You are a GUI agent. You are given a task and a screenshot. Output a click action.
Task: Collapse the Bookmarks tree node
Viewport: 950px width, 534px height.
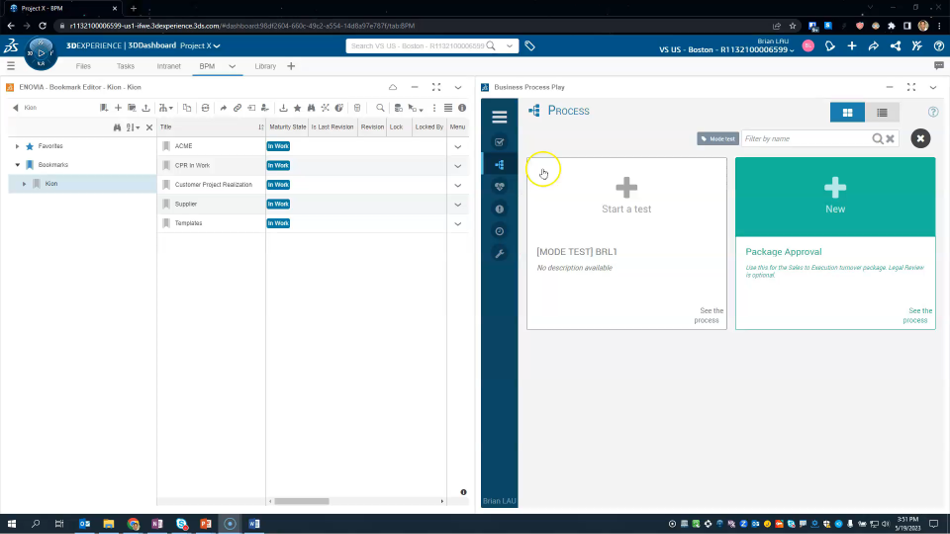click(17, 165)
